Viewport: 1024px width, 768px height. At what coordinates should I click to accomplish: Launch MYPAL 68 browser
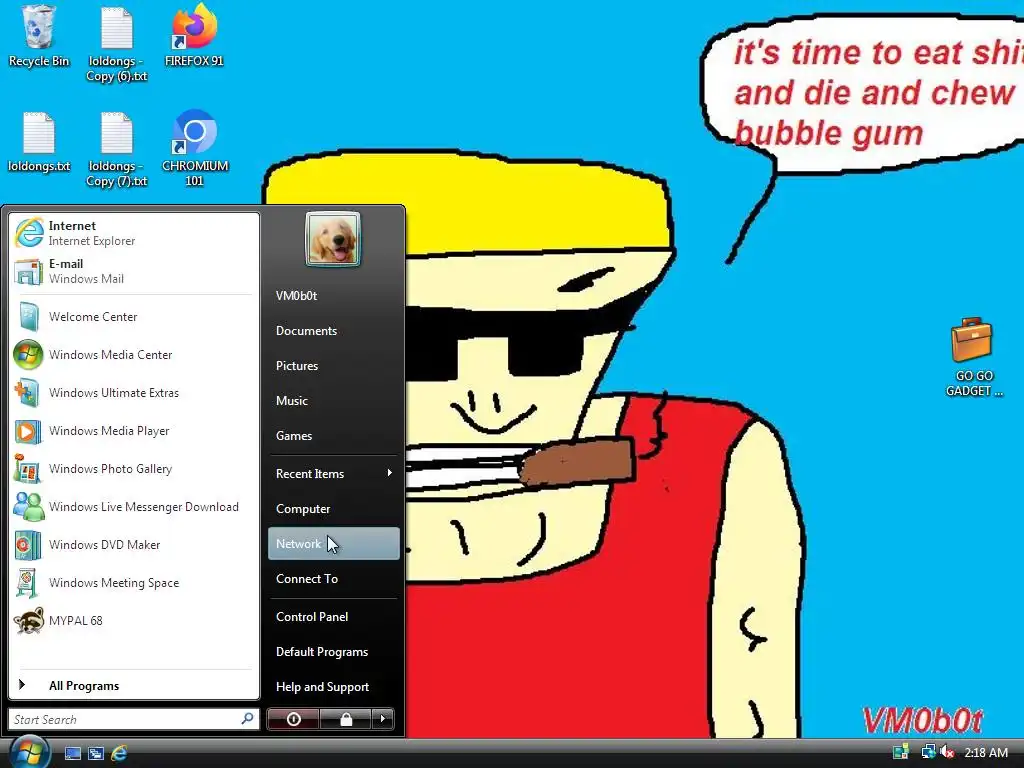tap(134, 620)
